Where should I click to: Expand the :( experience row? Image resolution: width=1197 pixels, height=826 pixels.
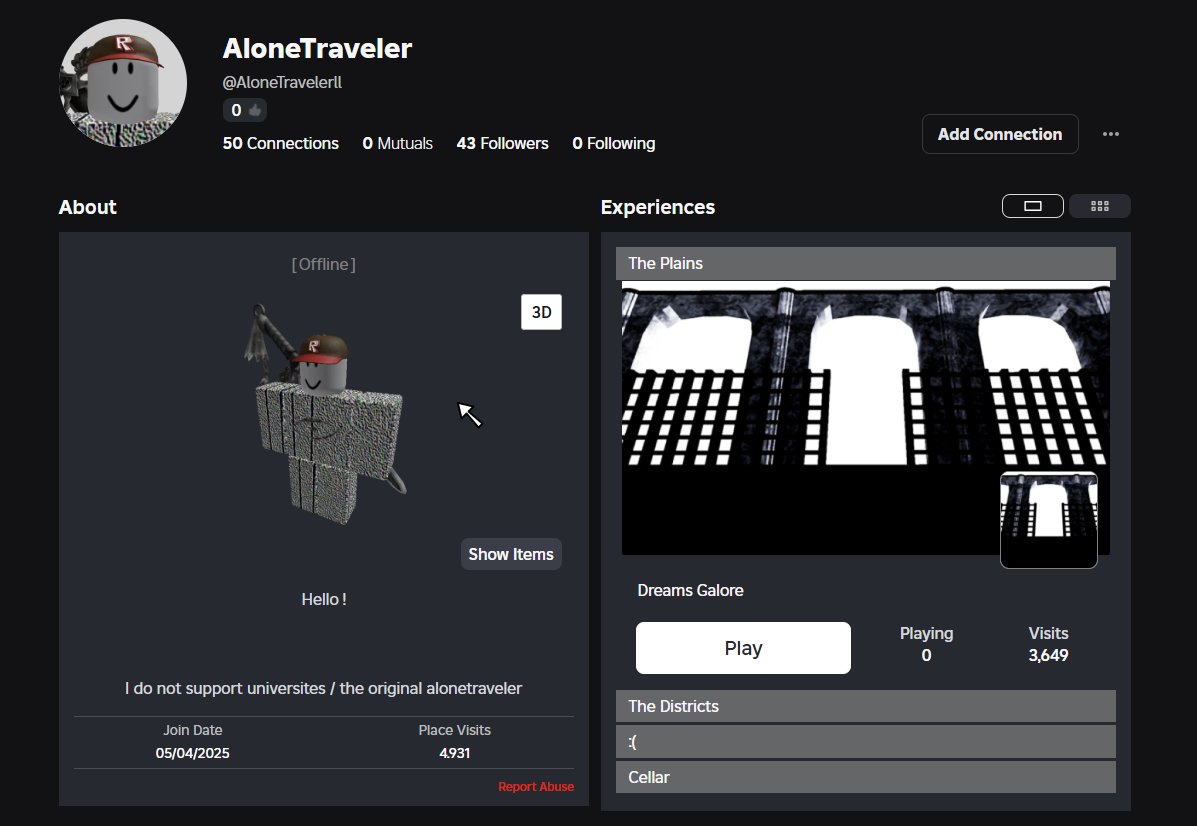click(866, 741)
